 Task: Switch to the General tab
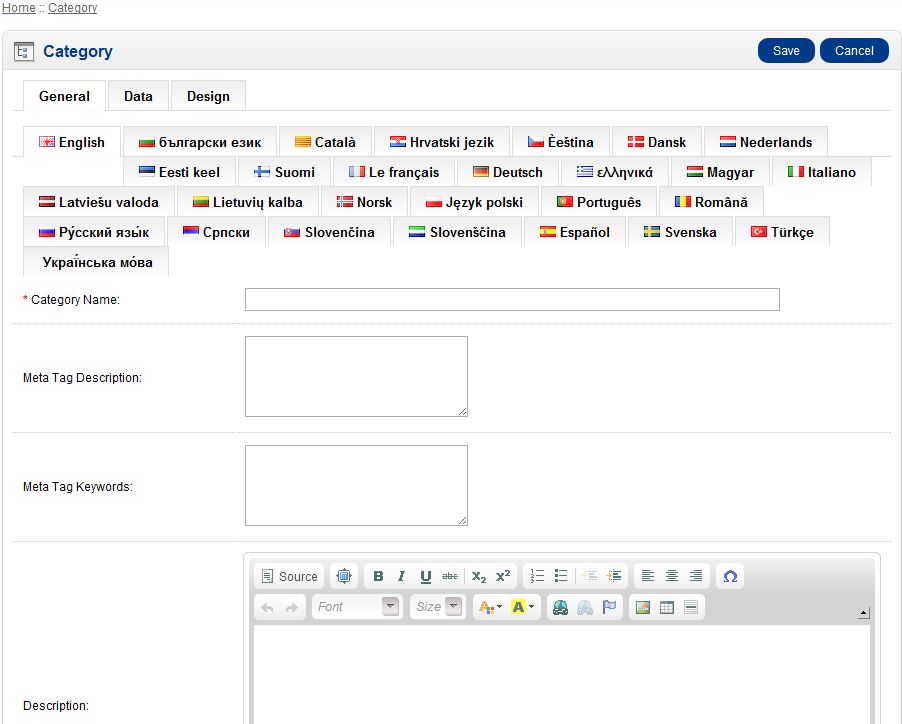[64, 96]
